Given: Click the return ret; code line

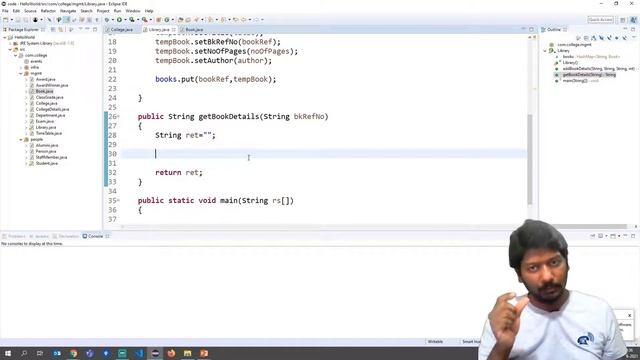Looking at the screenshot, I should tap(179, 173).
